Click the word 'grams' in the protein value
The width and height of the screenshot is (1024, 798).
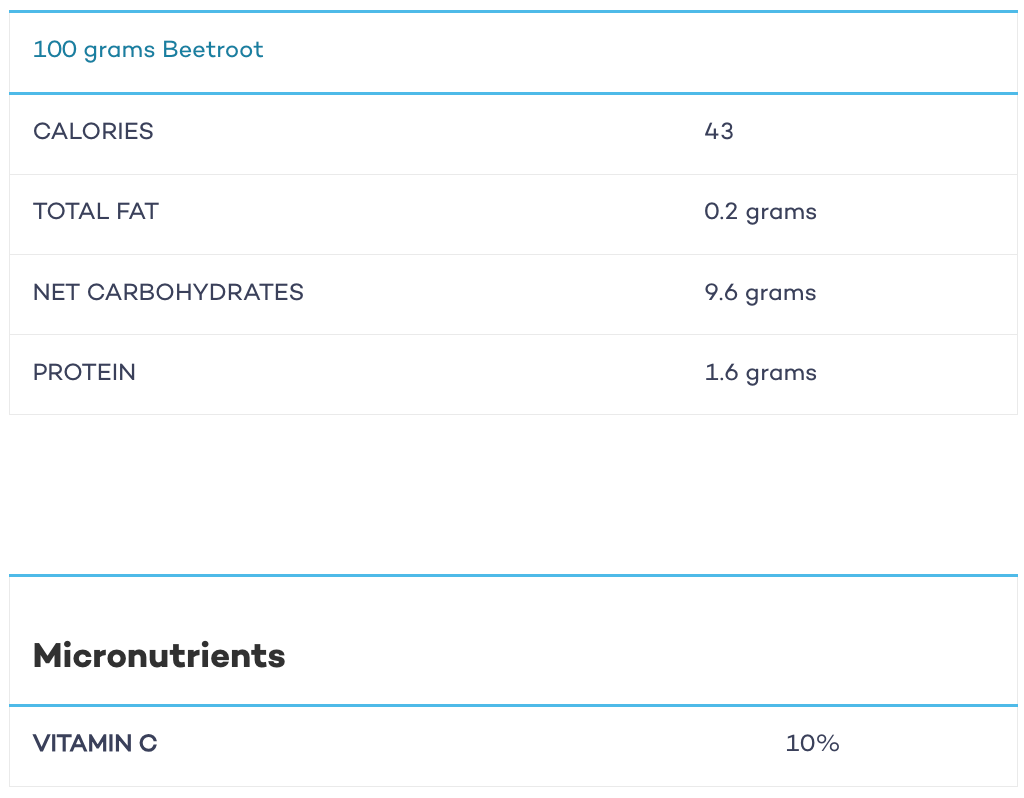coord(781,375)
